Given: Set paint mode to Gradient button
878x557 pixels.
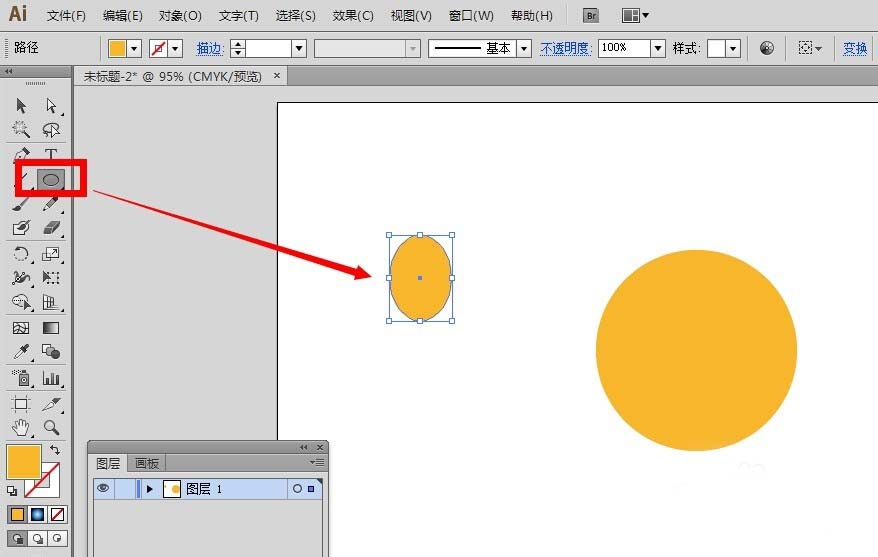Looking at the screenshot, I should [x=38, y=514].
